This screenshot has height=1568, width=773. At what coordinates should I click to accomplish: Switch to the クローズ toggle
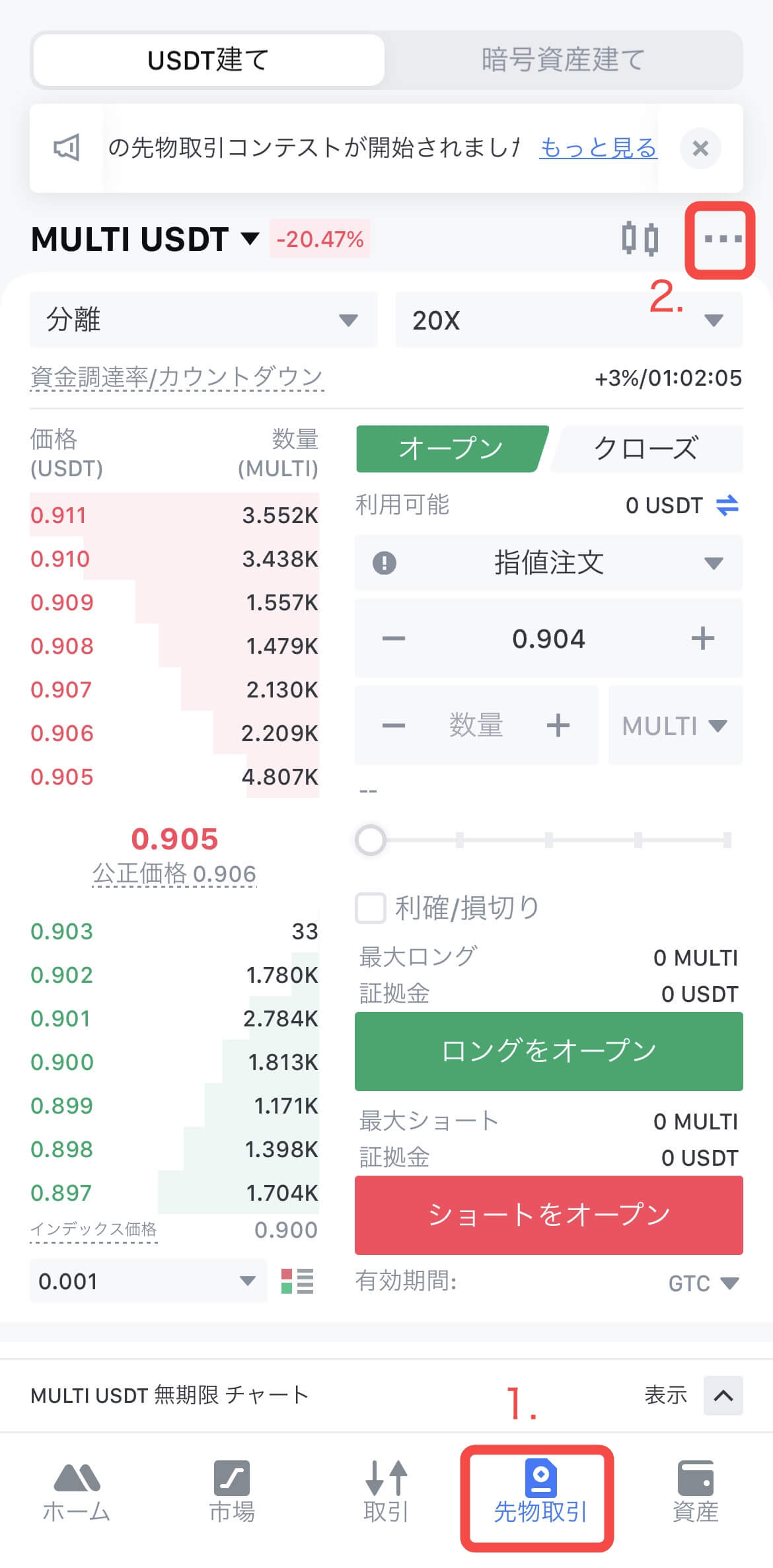[x=646, y=448]
